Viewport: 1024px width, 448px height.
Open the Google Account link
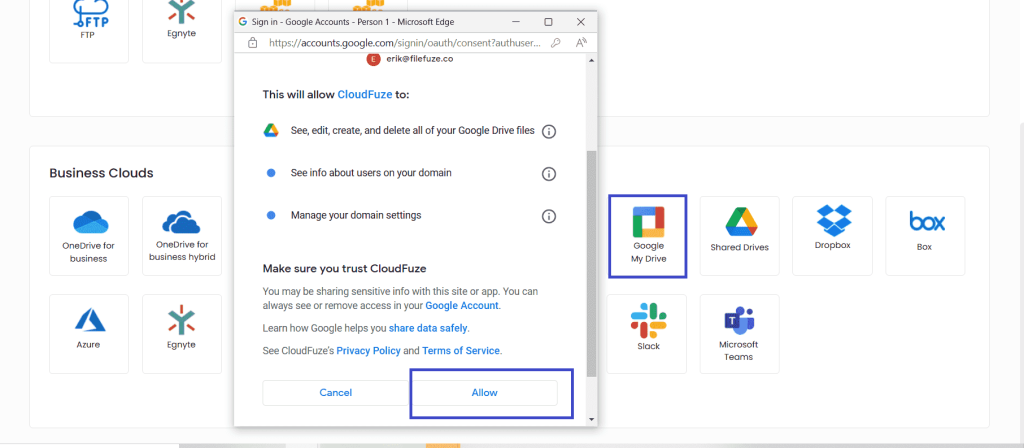pos(462,305)
